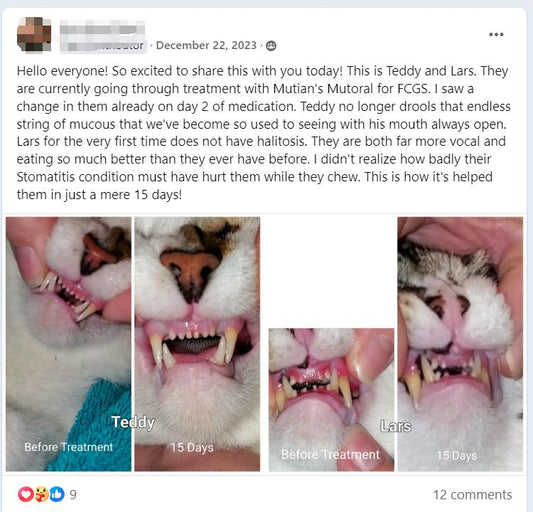
Task: Click the December 22, 2023 post timestamp
Action: click(x=206, y=45)
